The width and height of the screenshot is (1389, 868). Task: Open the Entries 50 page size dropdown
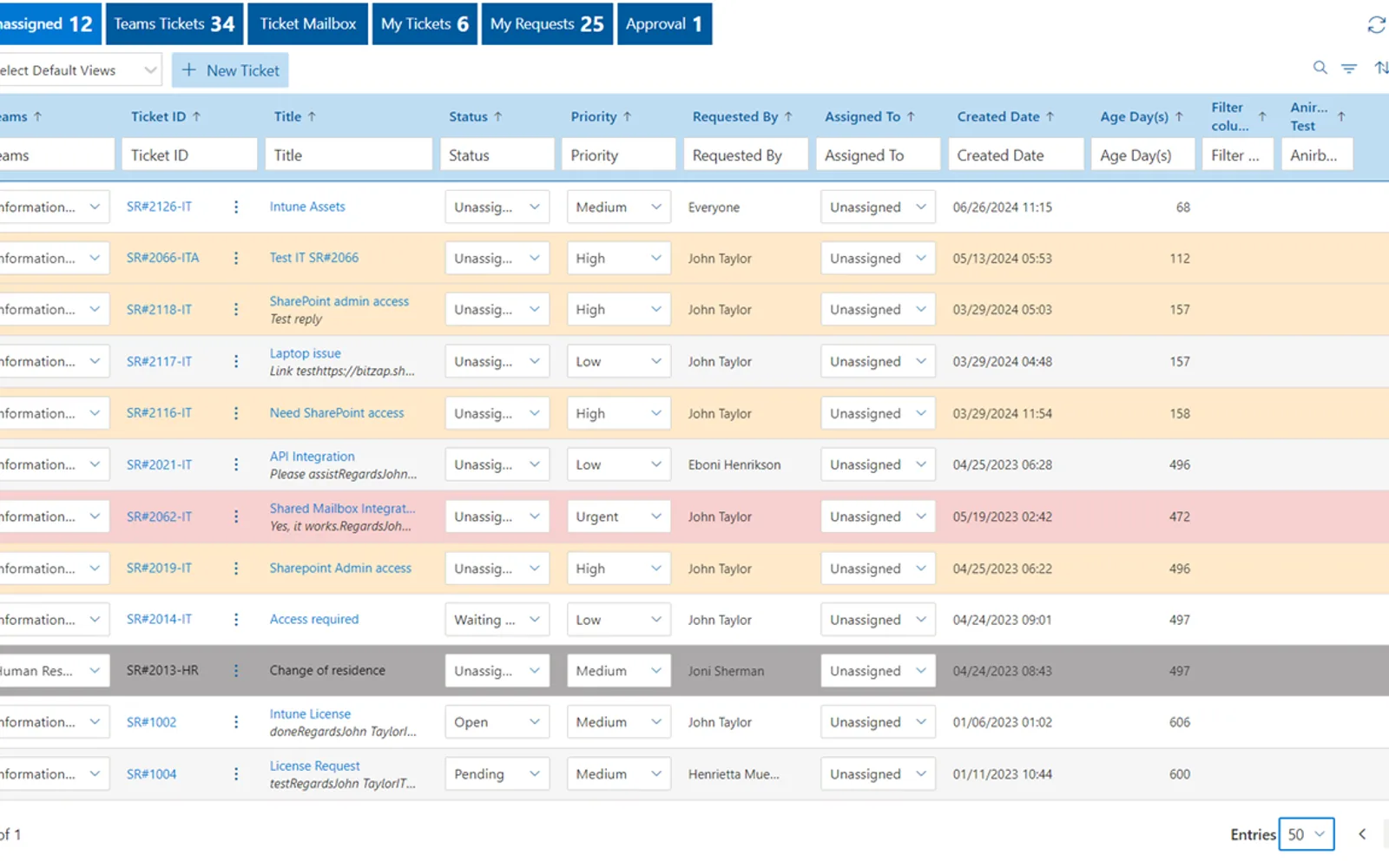[x=1307, y=834]
